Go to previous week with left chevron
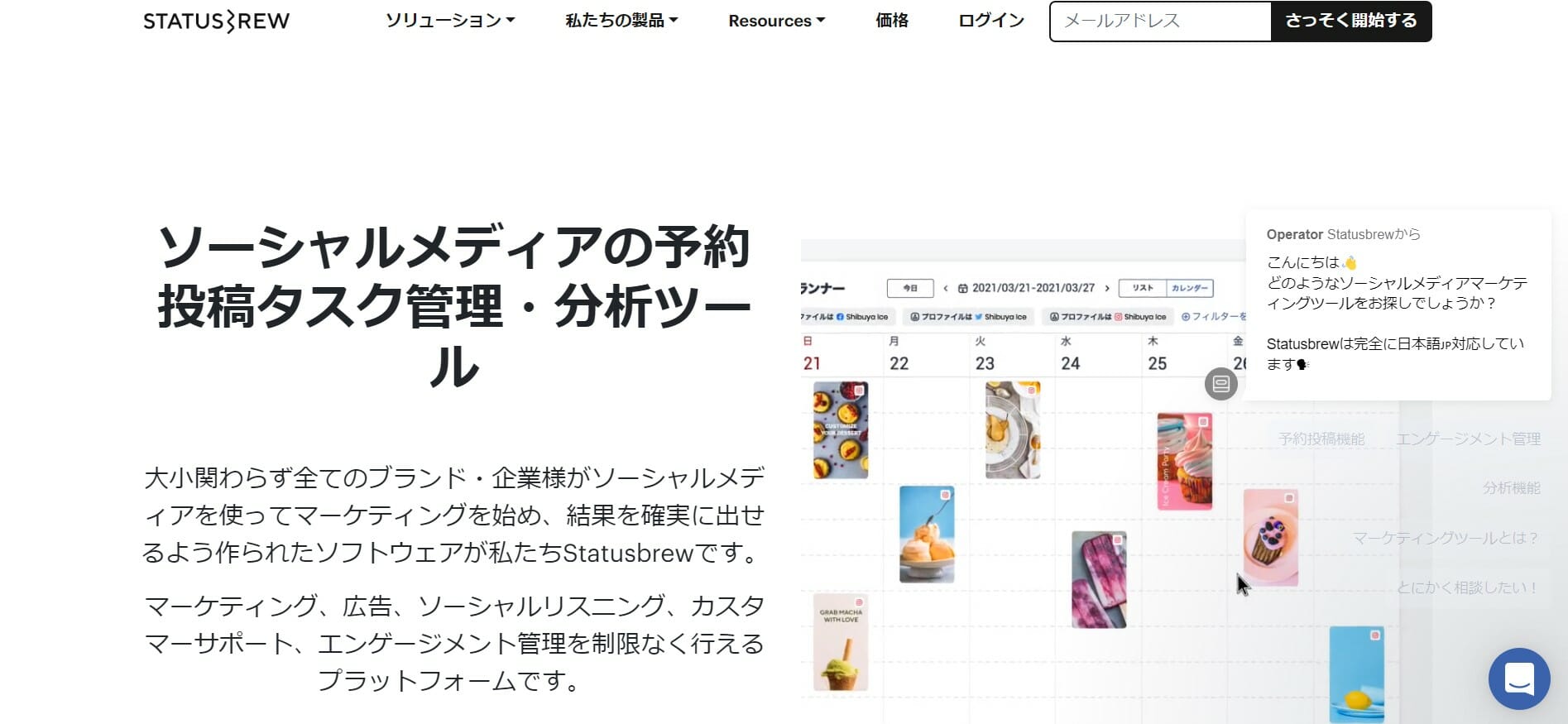The height and width of the screenshot is (724, 1568). coord(946,288)
